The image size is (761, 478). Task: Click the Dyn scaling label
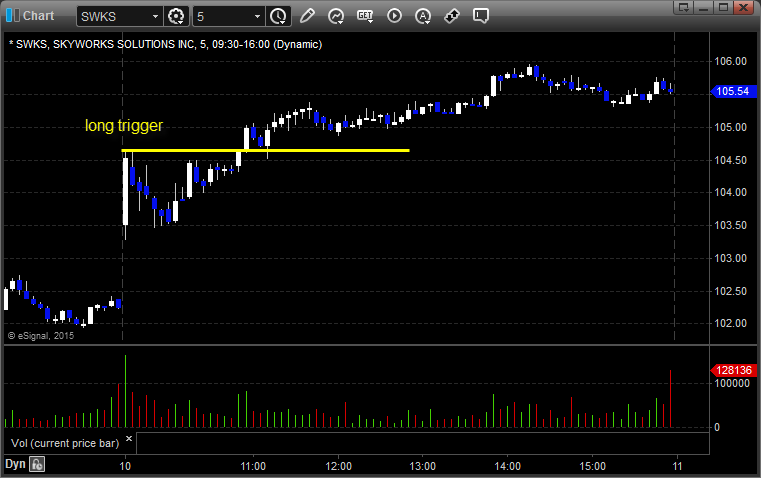pyautogui.click(x=15, y=464)
